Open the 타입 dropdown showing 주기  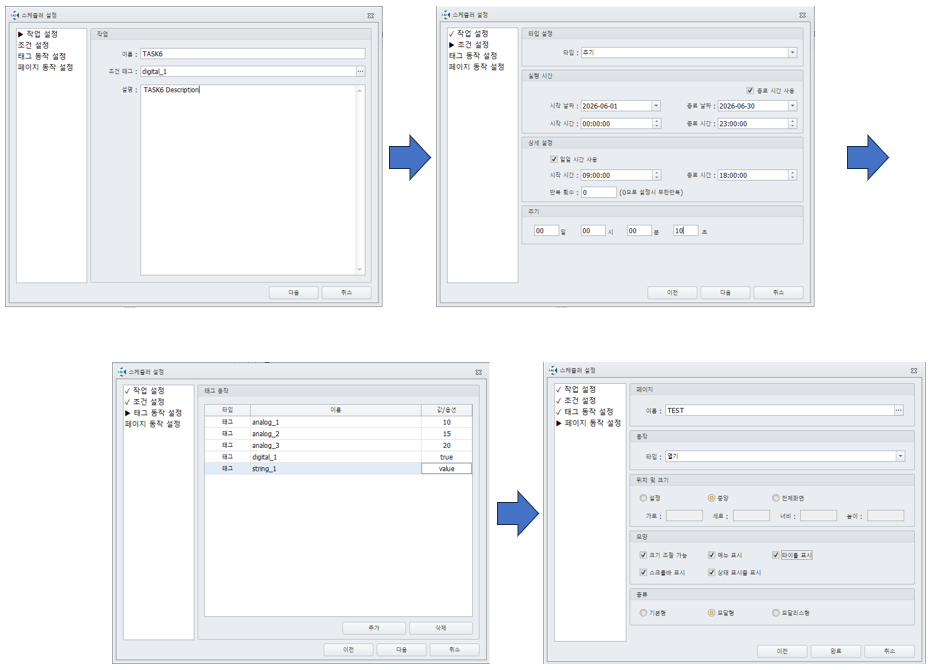click(792, 52)
